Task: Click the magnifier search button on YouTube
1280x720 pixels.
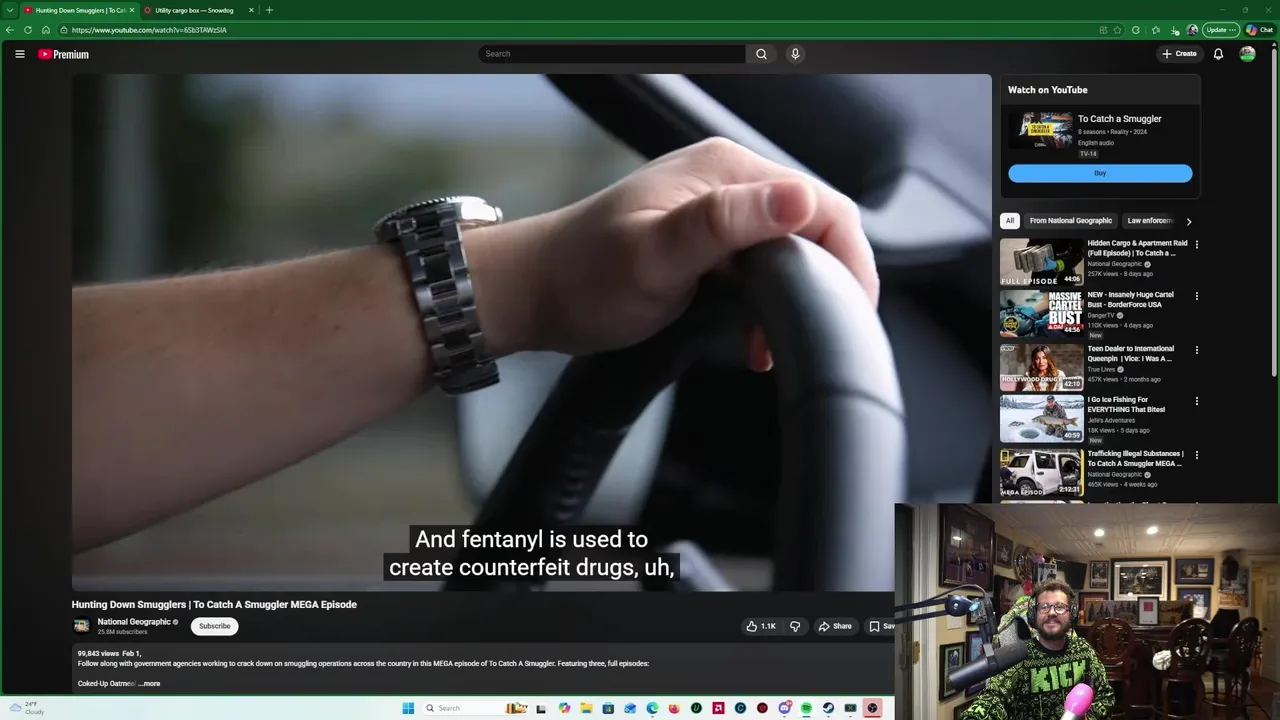Action: pos(761,54)
